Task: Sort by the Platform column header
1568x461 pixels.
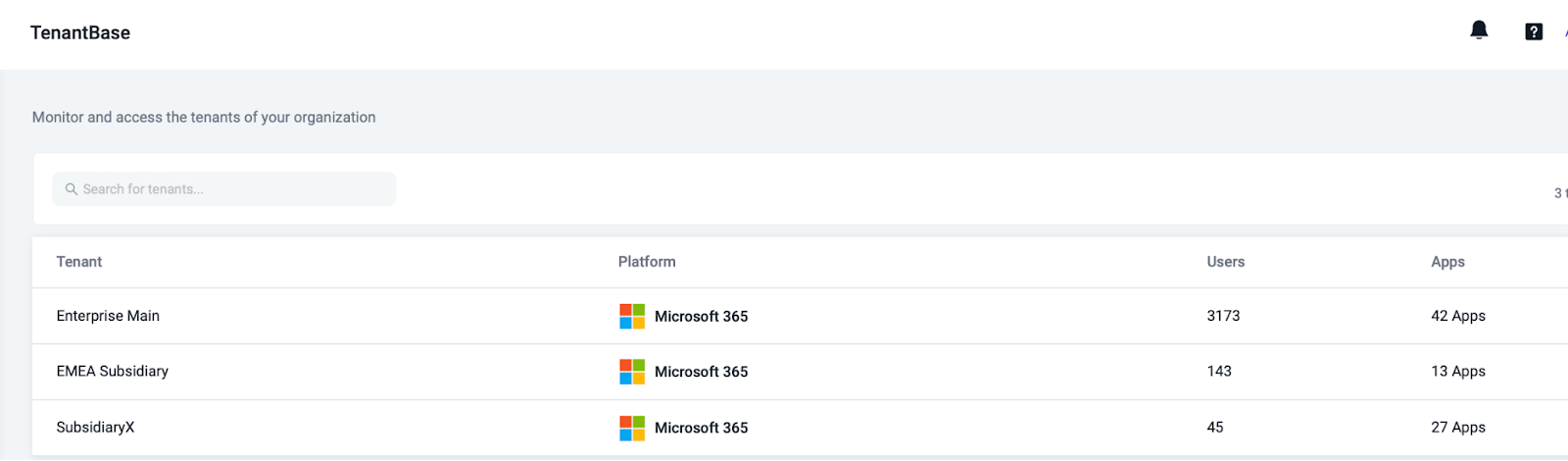Action: pyautogui.click(x=647, y=262)
